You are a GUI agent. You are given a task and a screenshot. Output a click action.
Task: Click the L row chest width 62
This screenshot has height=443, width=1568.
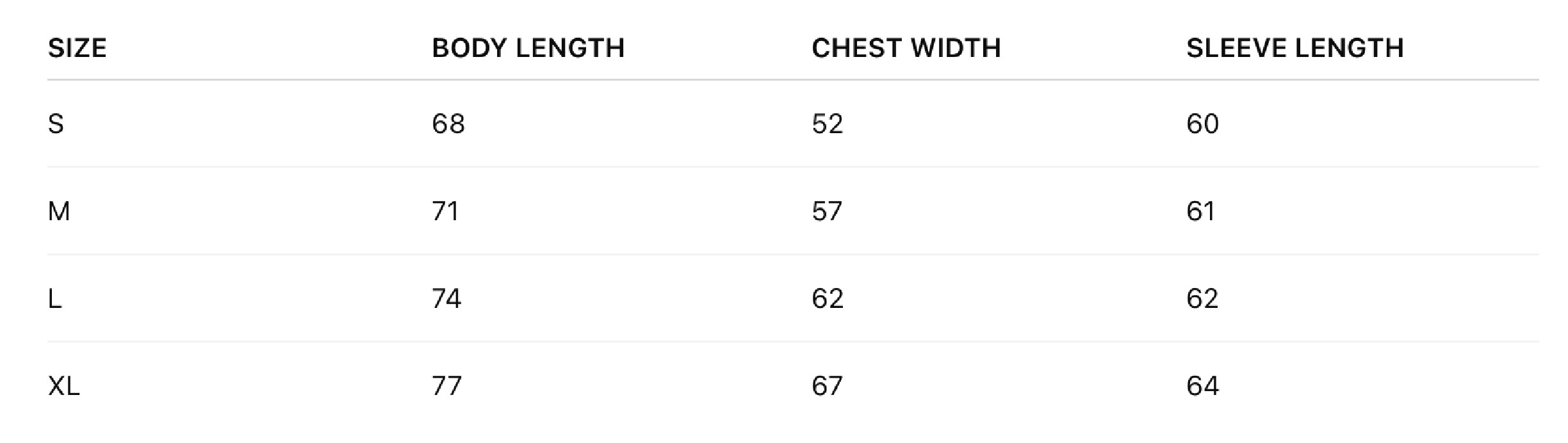(x=827, y=298)
